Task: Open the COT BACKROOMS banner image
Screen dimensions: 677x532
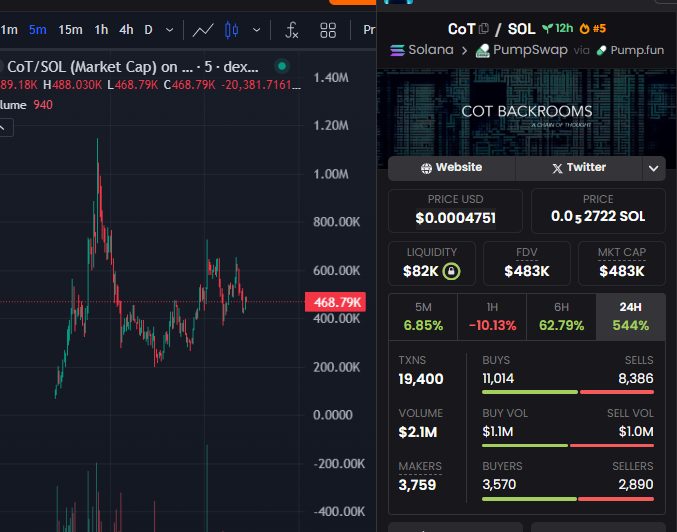Action: click(x=527, y=113)
